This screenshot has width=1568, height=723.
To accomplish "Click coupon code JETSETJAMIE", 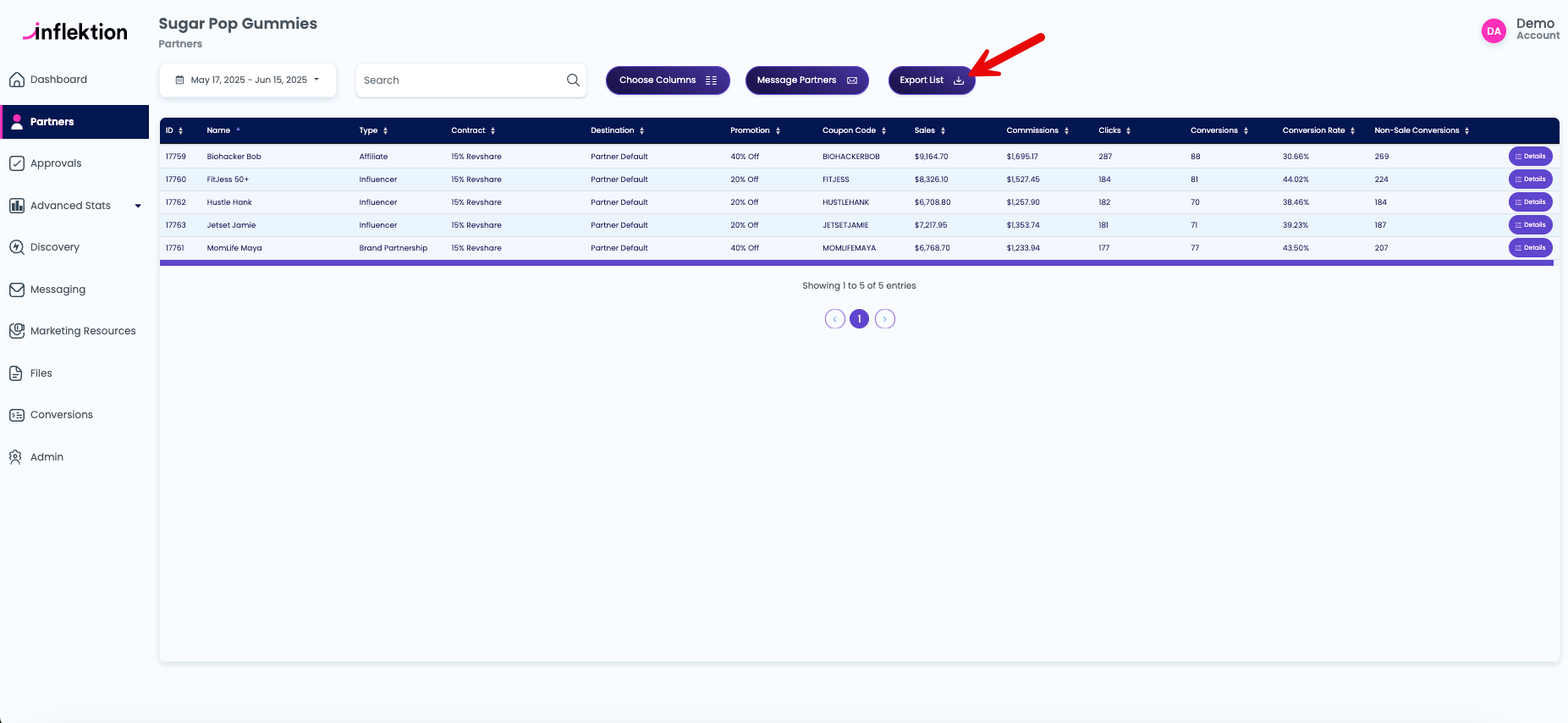I will coord(845,225).
